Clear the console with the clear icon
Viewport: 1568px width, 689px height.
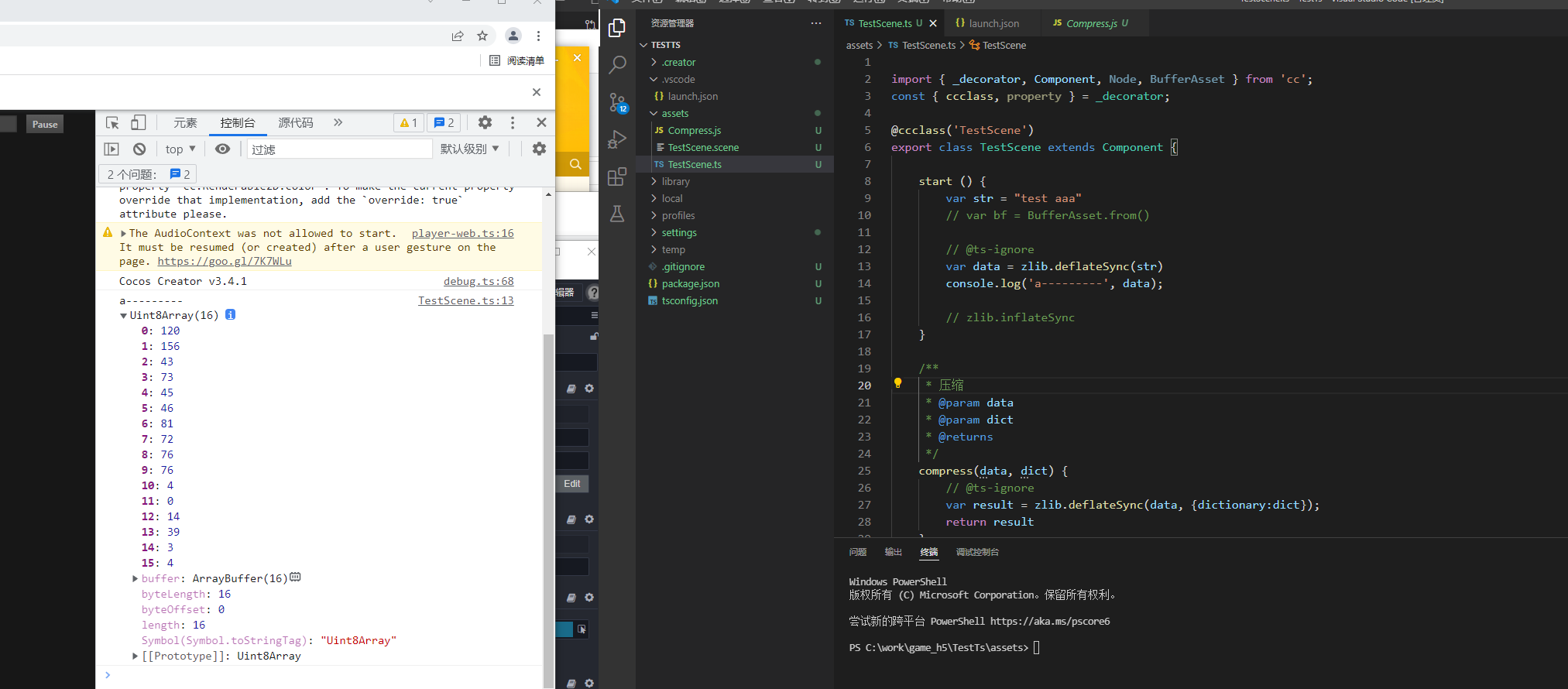[139, 149]
